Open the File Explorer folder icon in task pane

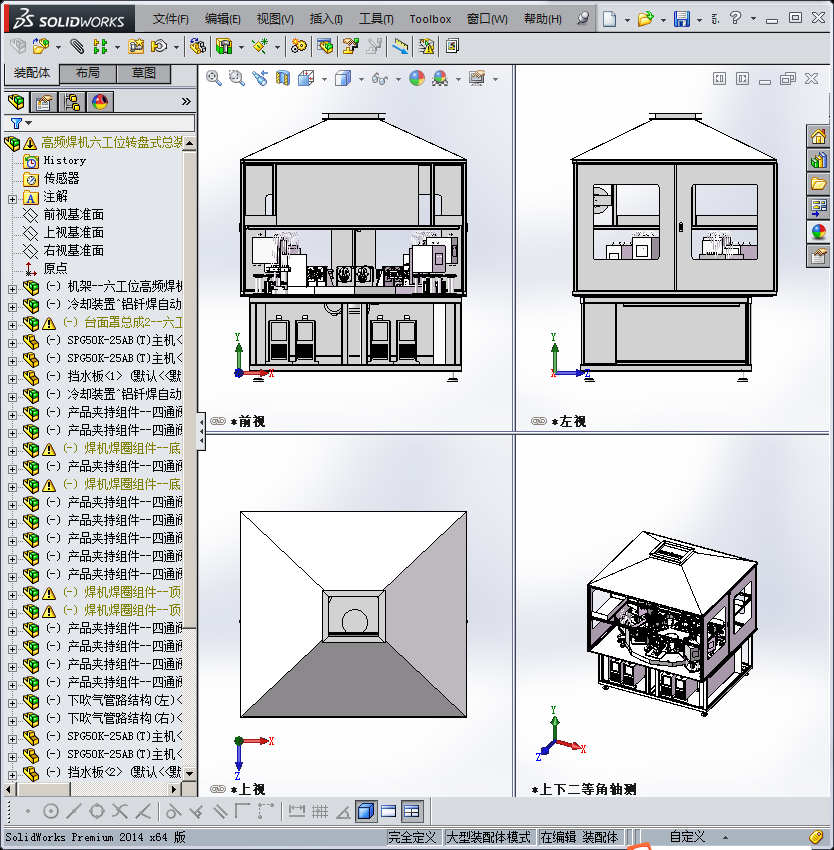(818, 184)
